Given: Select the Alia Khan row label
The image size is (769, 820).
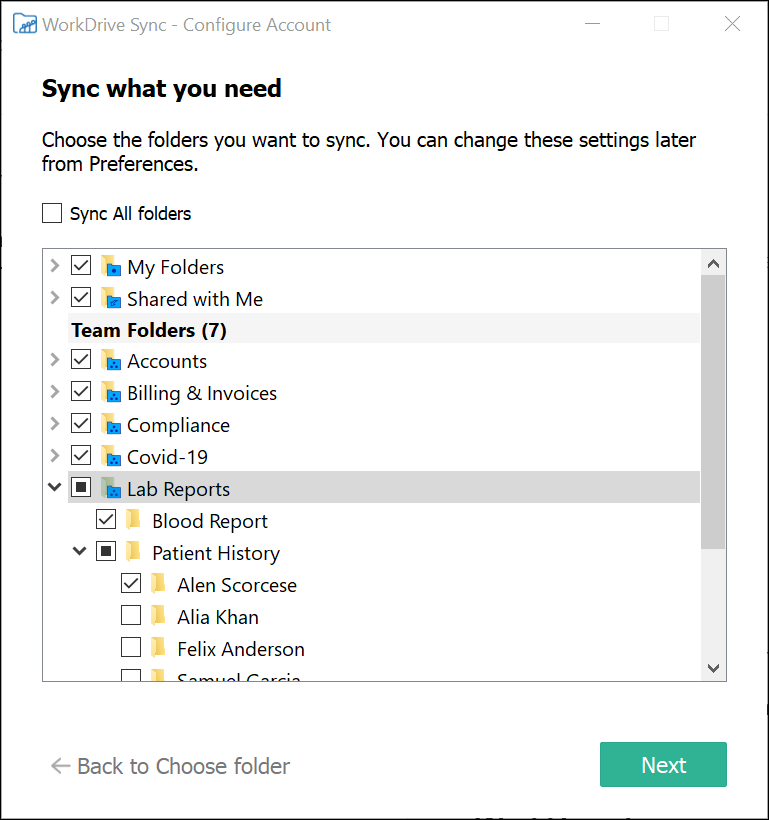Looking at the screenshot, I should tap(218, 617).
